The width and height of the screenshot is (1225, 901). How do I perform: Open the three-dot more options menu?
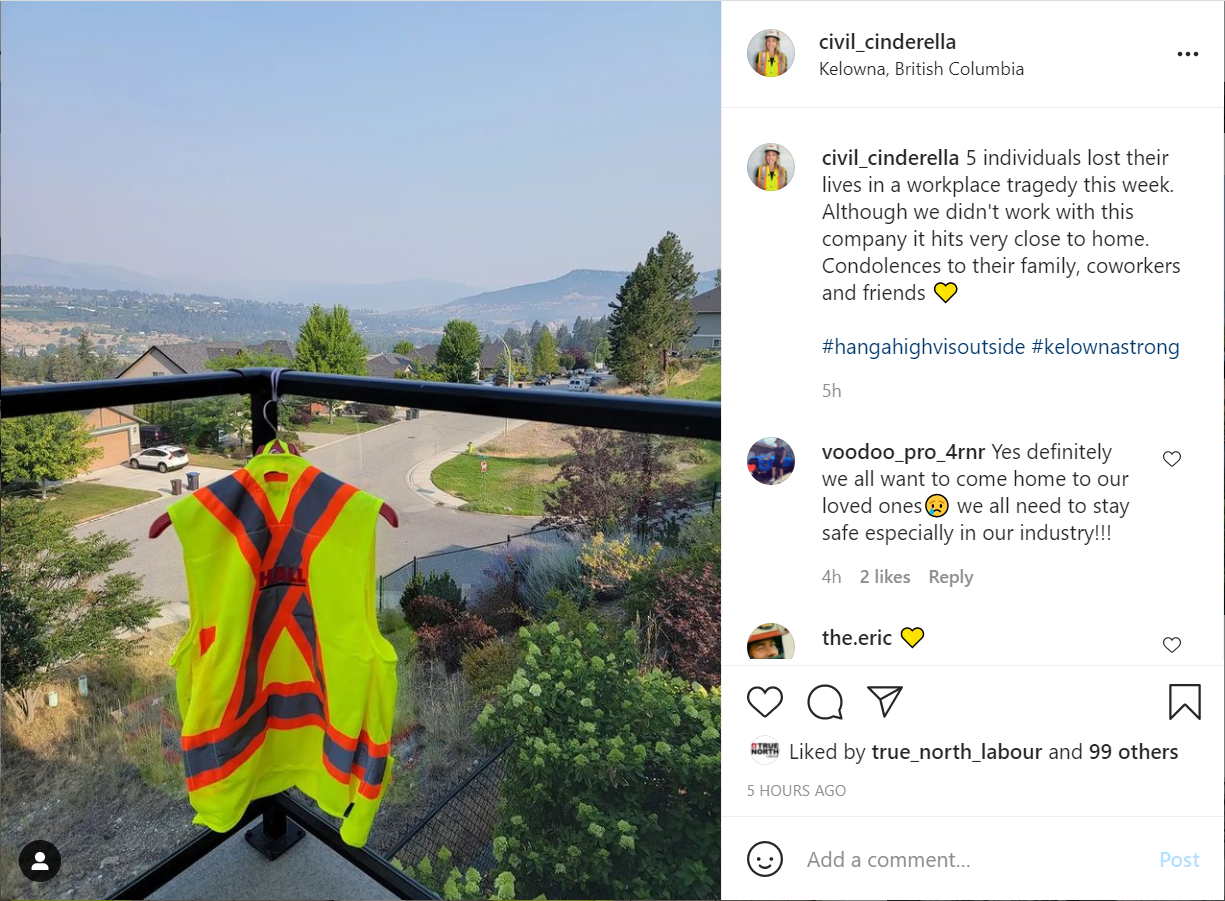tap(1188, 54)
